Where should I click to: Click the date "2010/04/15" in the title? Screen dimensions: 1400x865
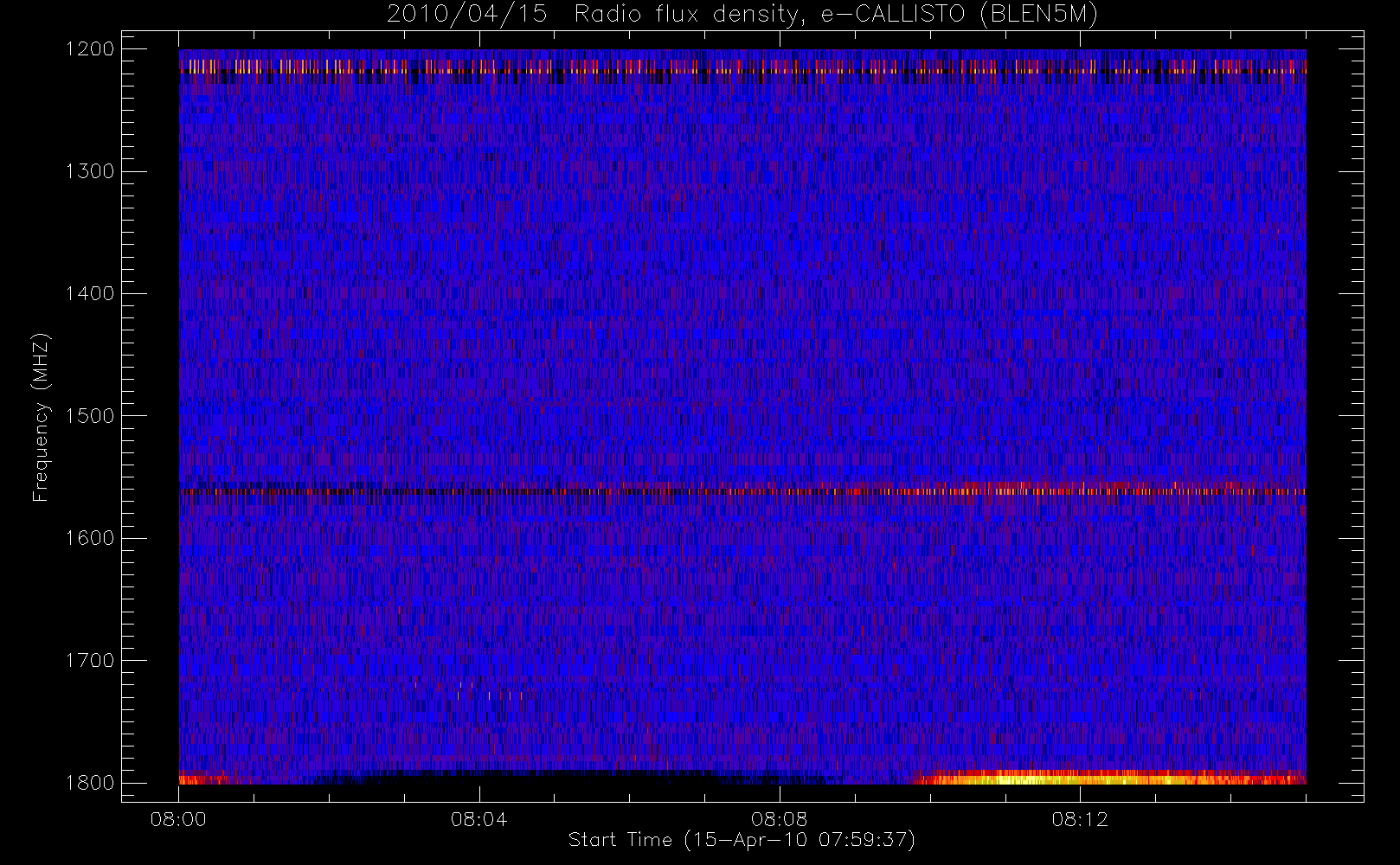coord(466,15)
